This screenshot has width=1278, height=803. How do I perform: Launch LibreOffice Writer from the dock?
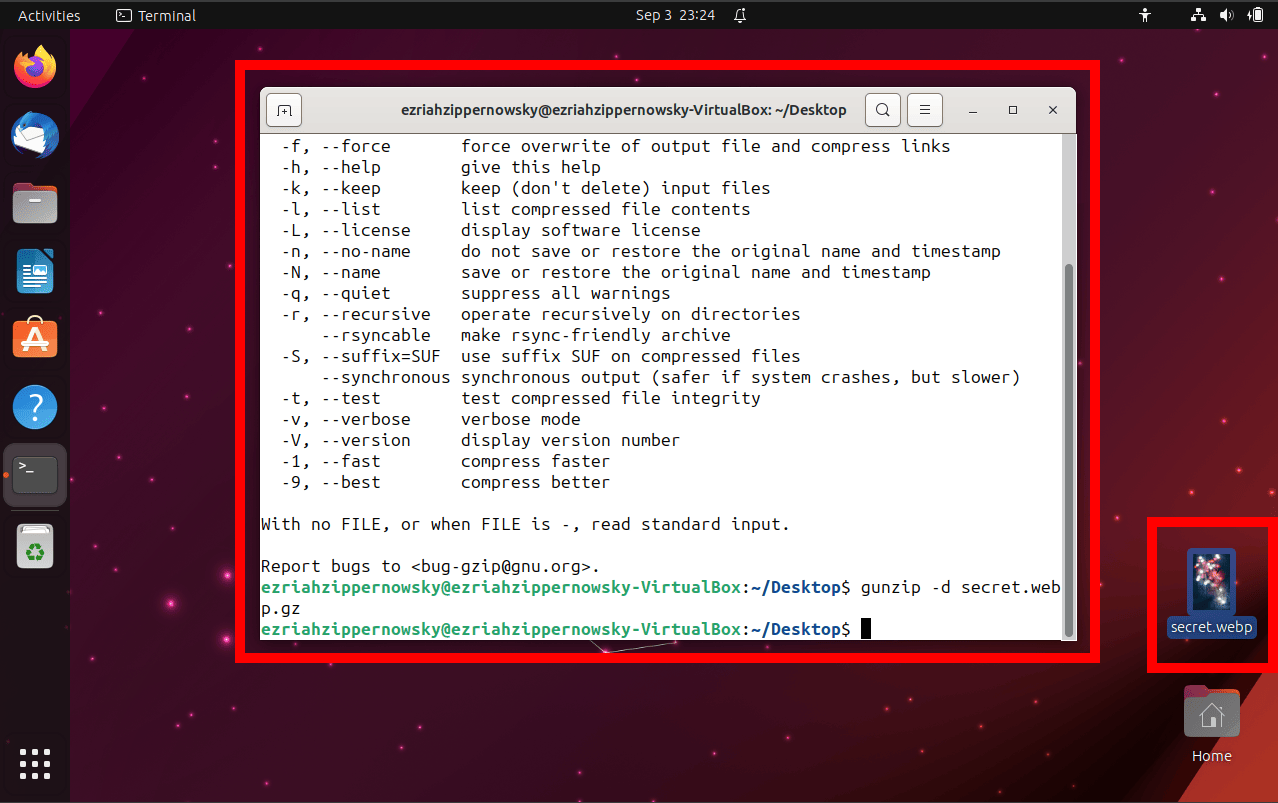point(35,271)
